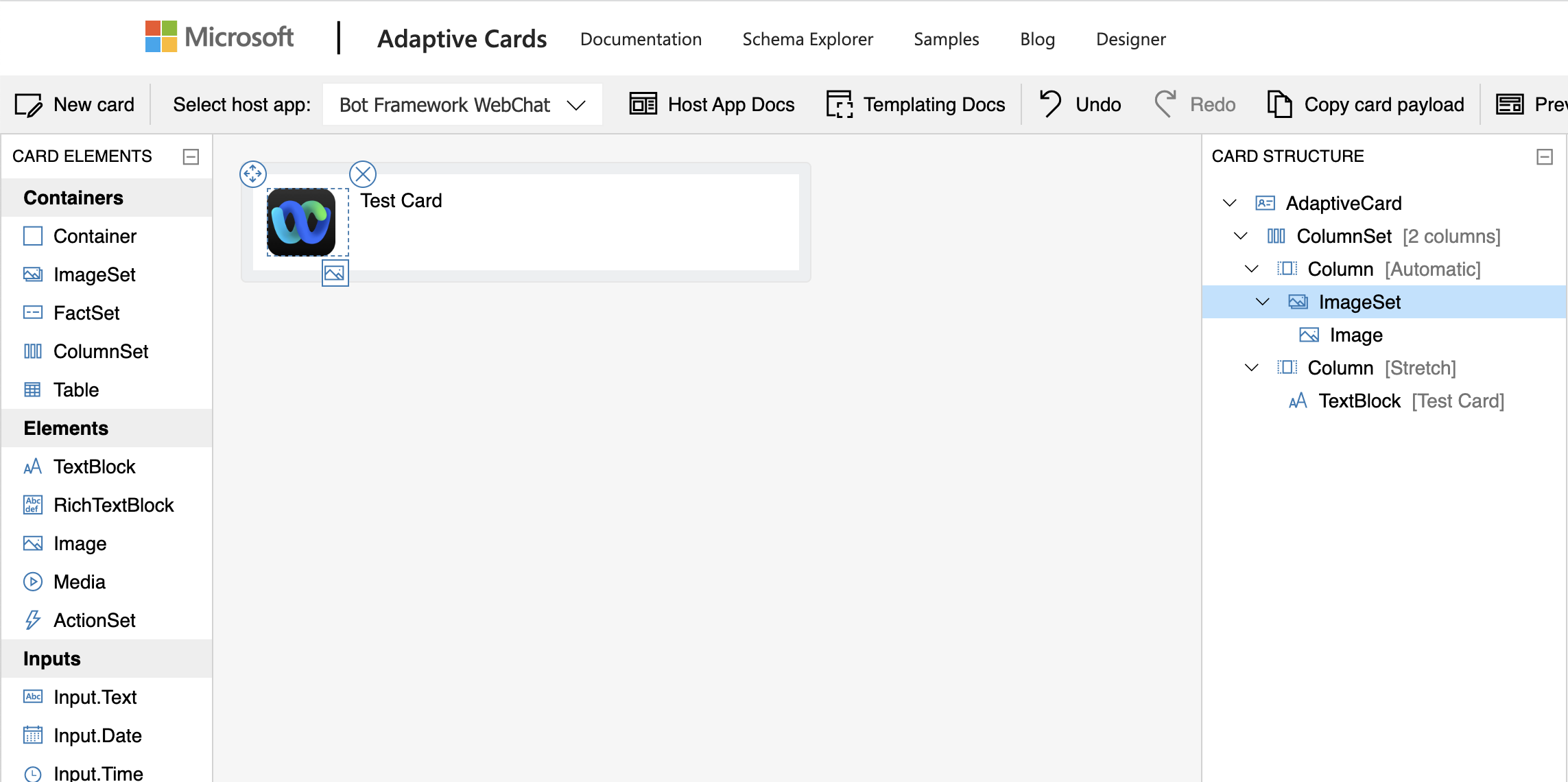The height and width of the screenshot is (782, 1568).
Task: Collapse the Column Stretch tree node
Action: point(1251,368)
